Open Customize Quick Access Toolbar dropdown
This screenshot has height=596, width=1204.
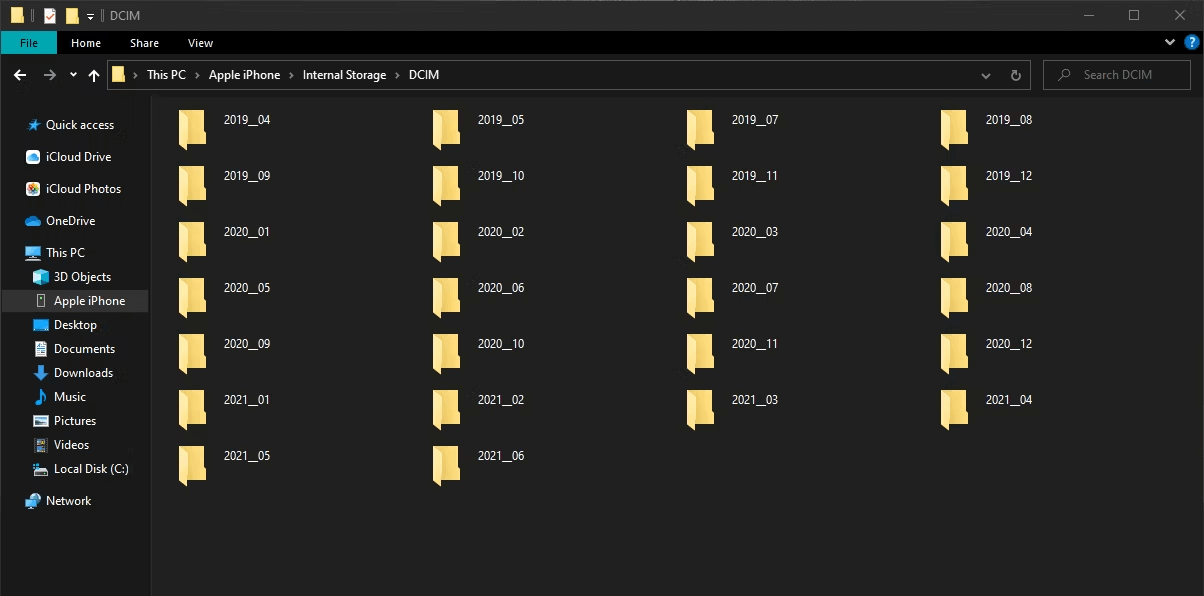coord(90,16)
